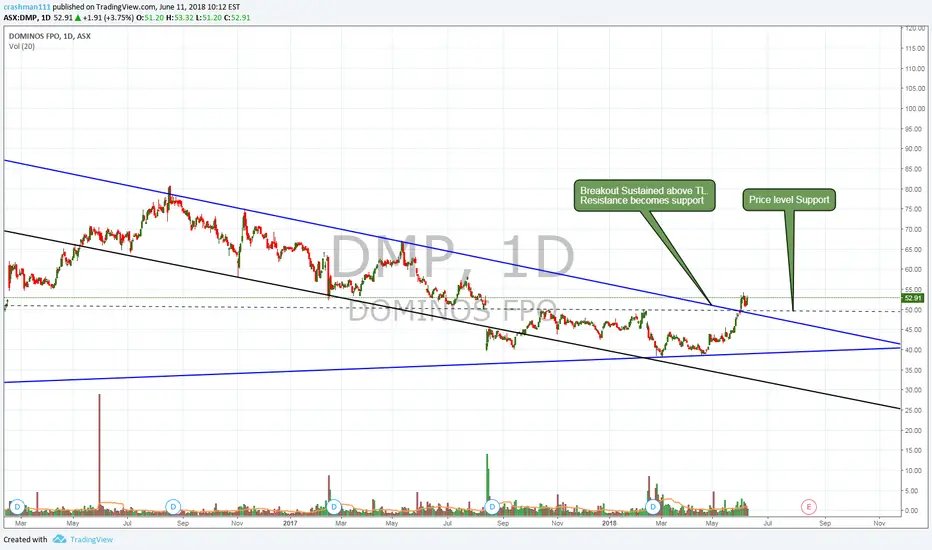Open the pink E earnings marker
The height and width of the screenshot is (550, 932).
[x=808, y=507]
